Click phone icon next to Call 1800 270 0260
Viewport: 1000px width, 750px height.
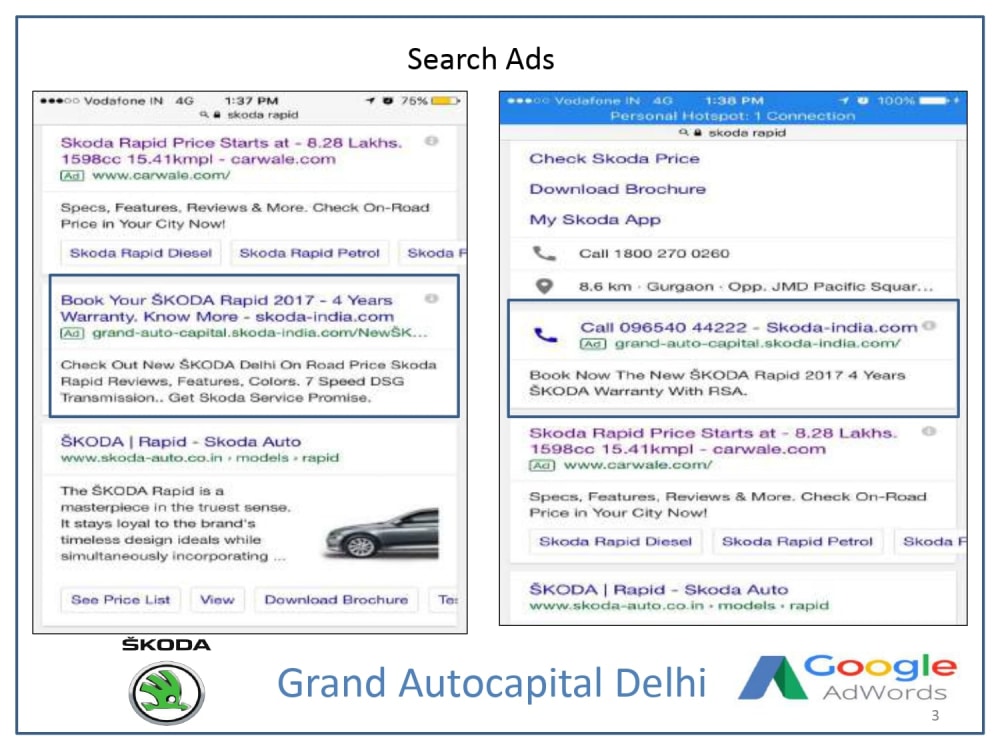(x=544, y=254)
